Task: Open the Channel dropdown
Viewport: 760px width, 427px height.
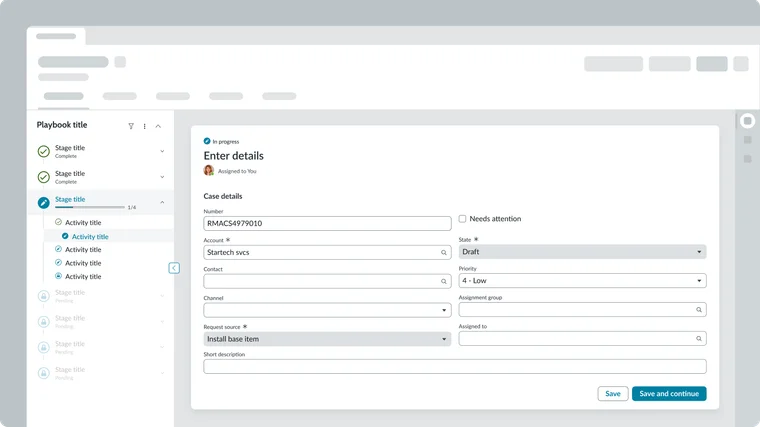Action: pos(327,310)
